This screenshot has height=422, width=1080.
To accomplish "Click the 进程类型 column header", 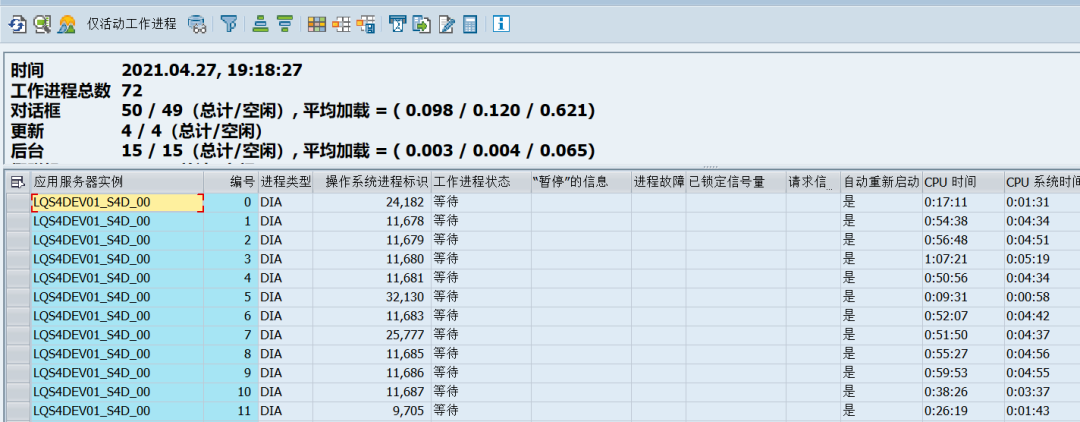I will pyautogui.click(x=285, y=182).
